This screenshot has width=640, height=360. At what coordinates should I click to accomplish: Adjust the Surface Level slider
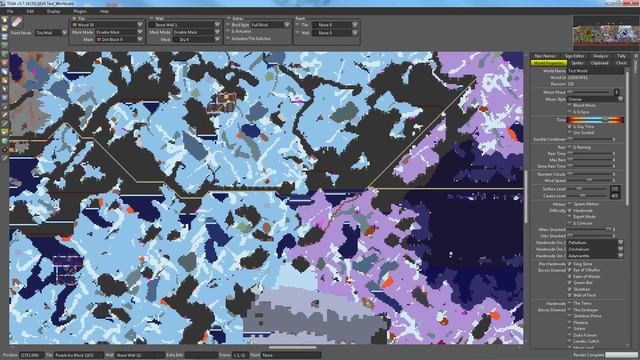tap(587, 189)
